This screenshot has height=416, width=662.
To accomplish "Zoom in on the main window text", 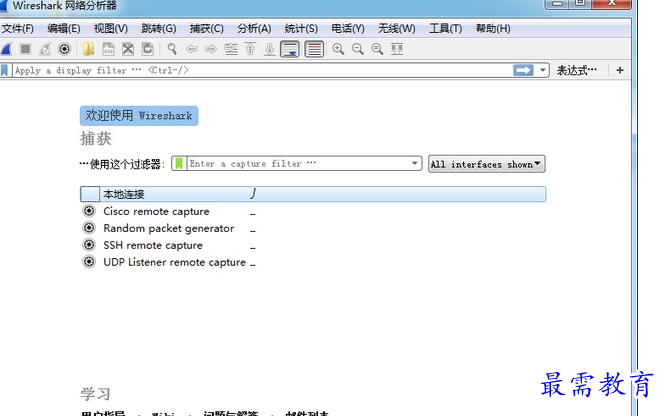I will click(x=338, y=49).
